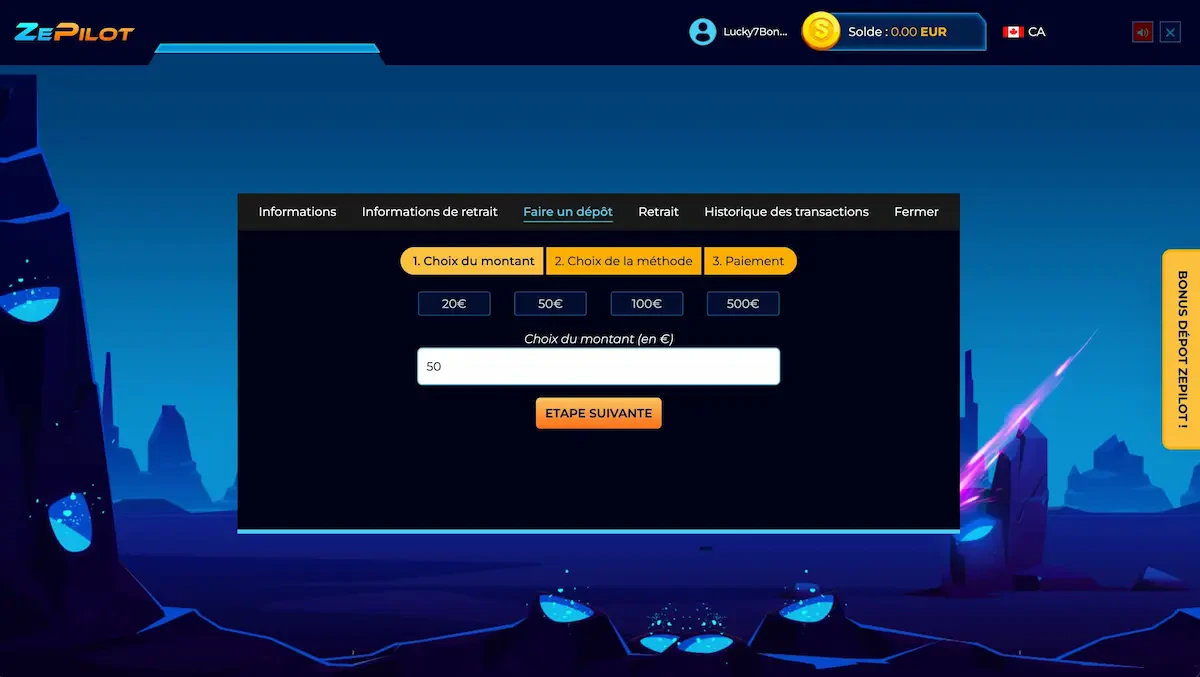Viewport: 1200px width, 677px height.
Task: Click the Canadian flag icon
Action: [1013, 32]
